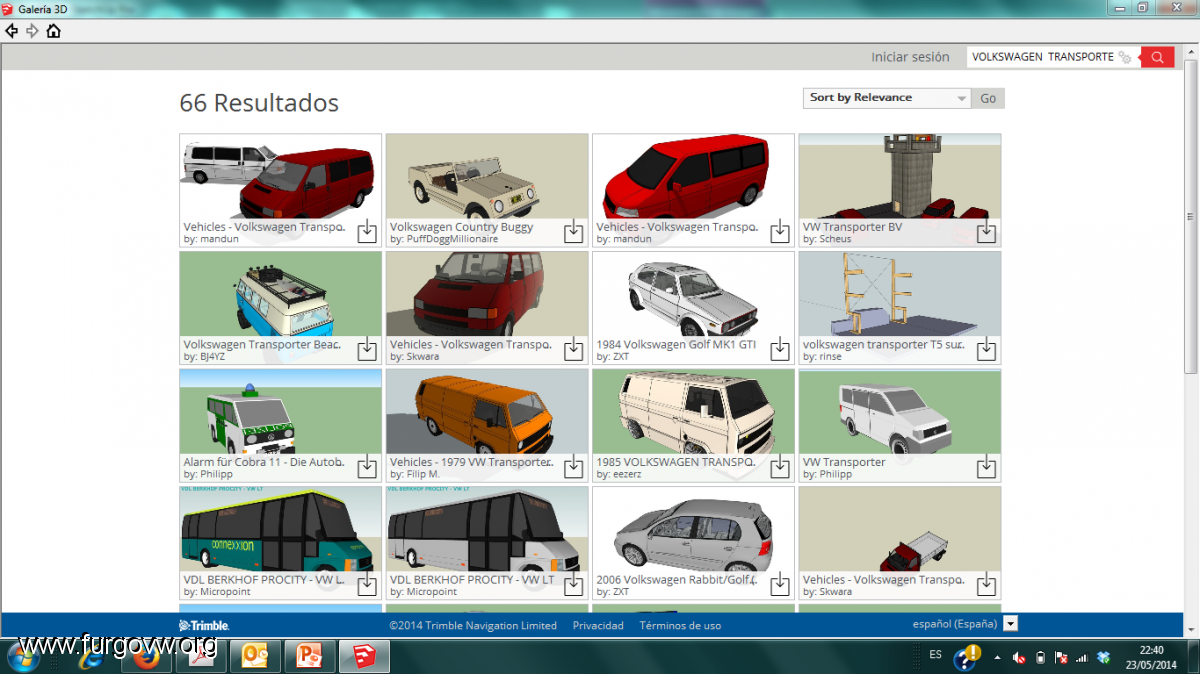Image resolution: width=1200 pixels, height=674 pixels.
Task: Open the Windows Start menu
Action: coord(22,657)
